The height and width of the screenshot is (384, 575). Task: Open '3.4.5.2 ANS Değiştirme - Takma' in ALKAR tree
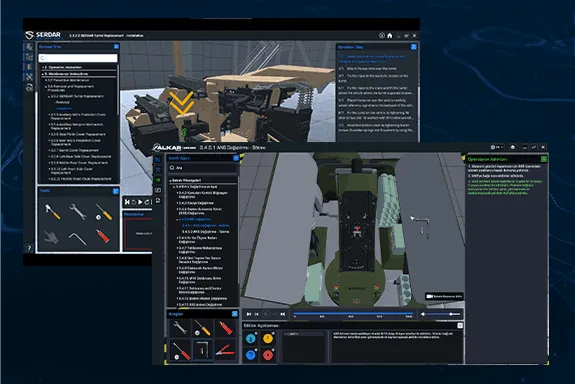pyautogui.click(x=206, y=232)
